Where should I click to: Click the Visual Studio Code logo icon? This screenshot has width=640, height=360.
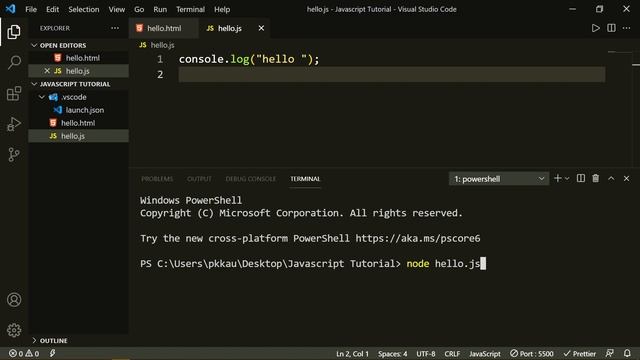click(x=10, y=9)
